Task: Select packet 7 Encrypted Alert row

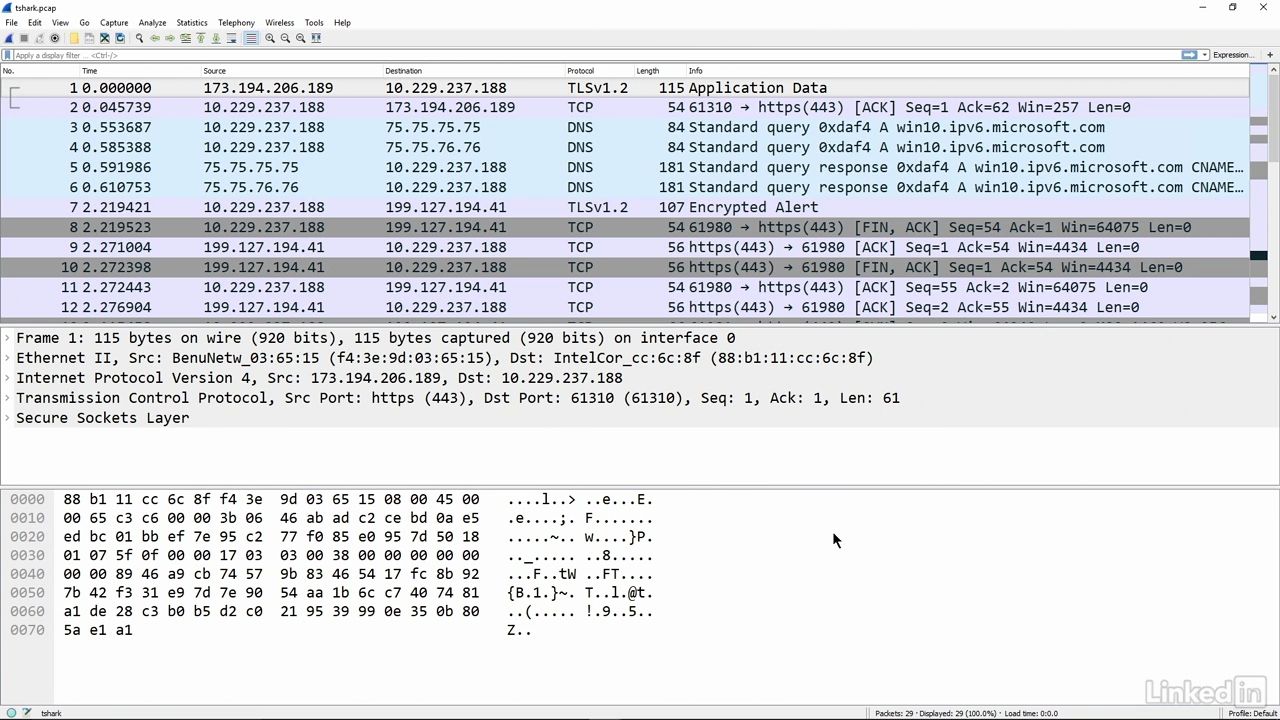Action: point(625,207)
